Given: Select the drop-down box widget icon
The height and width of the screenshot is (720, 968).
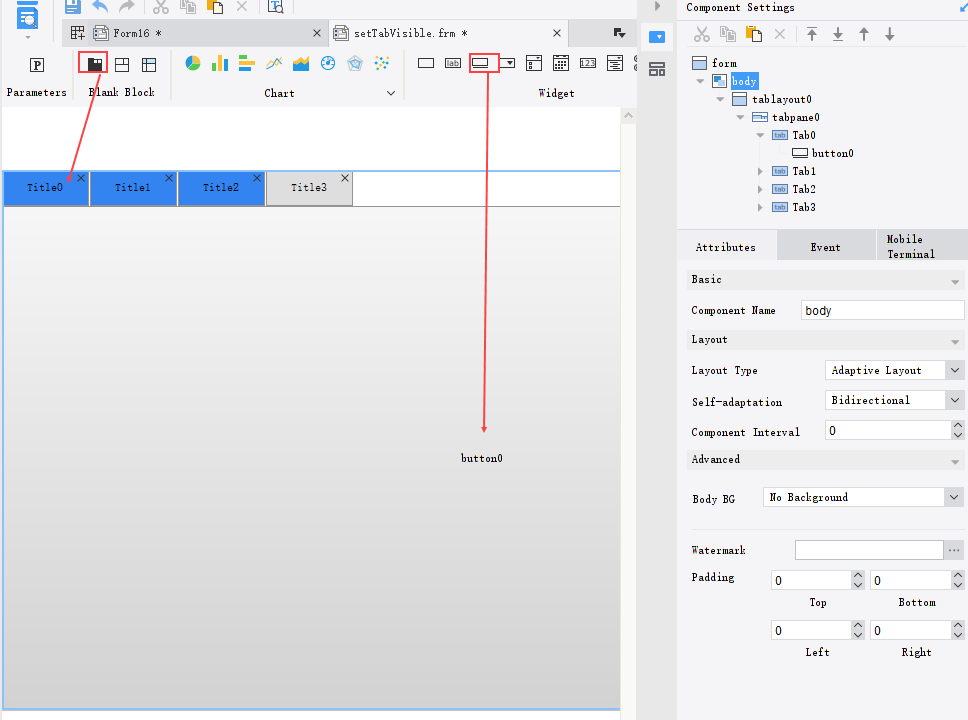Looking at the screenshot, I should click(x=507, y=63).
